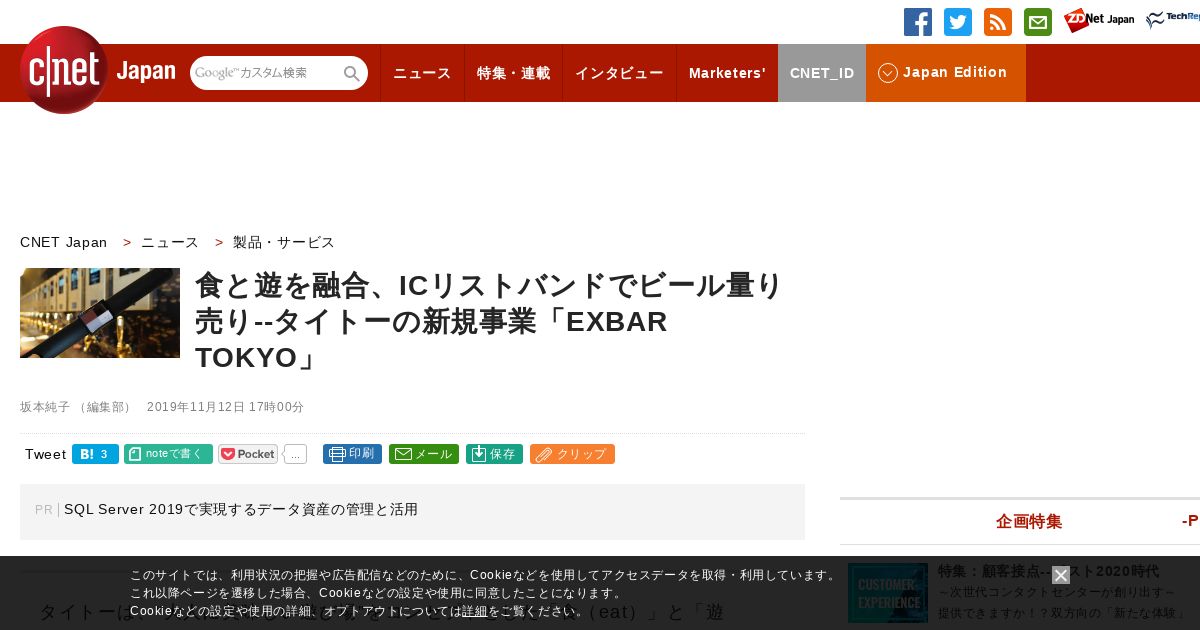1200x630 pixels.
Task: Open the SQL Server 2019 PR link
Action: [241, 510]
